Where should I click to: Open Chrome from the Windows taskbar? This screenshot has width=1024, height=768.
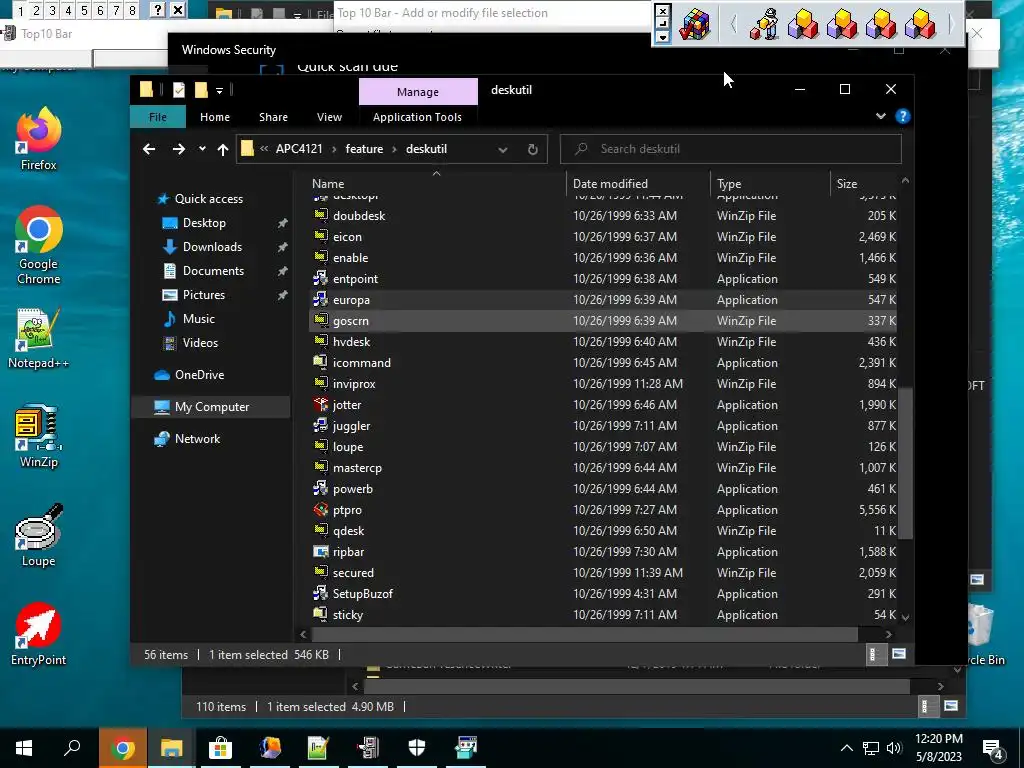tap(122, 748)
